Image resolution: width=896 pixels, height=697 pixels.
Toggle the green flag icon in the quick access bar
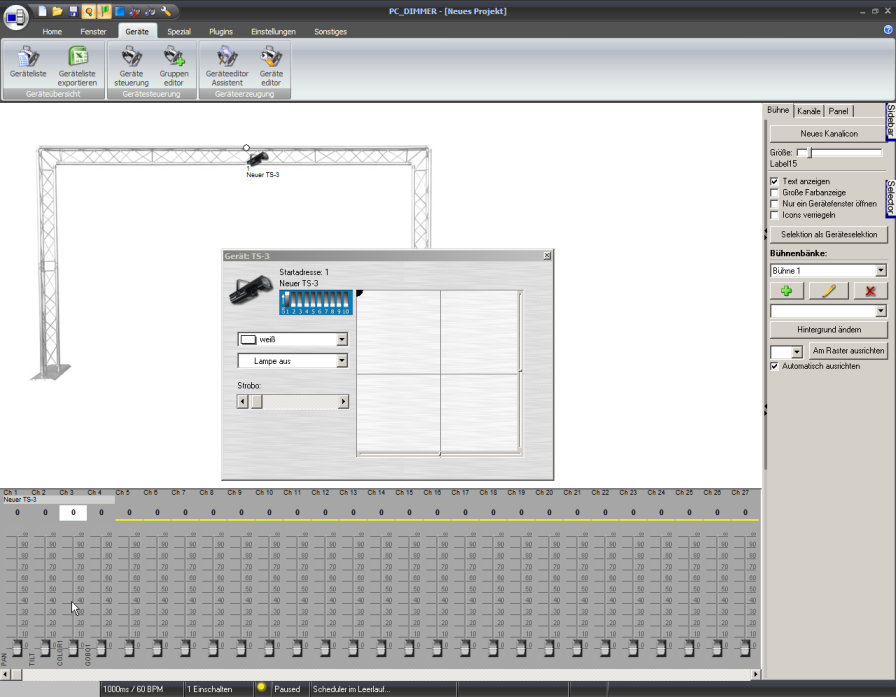point(104,11)
